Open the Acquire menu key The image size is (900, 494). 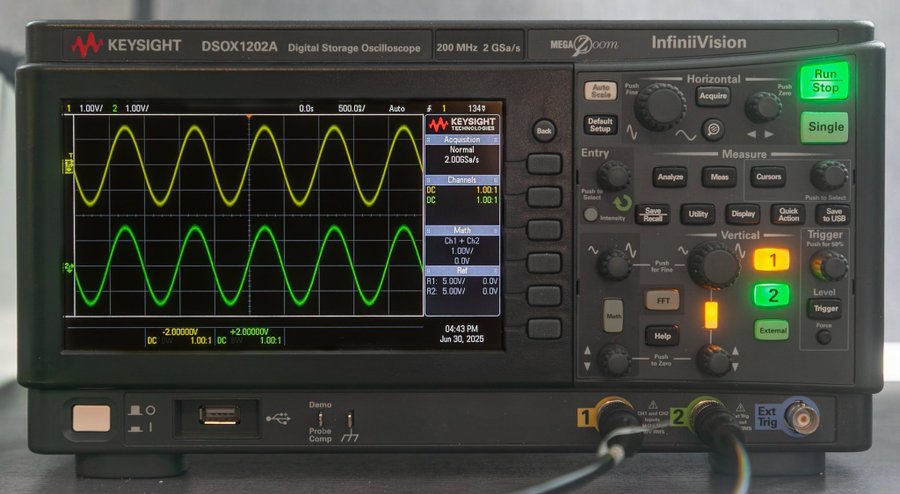[x=713, y=96]
